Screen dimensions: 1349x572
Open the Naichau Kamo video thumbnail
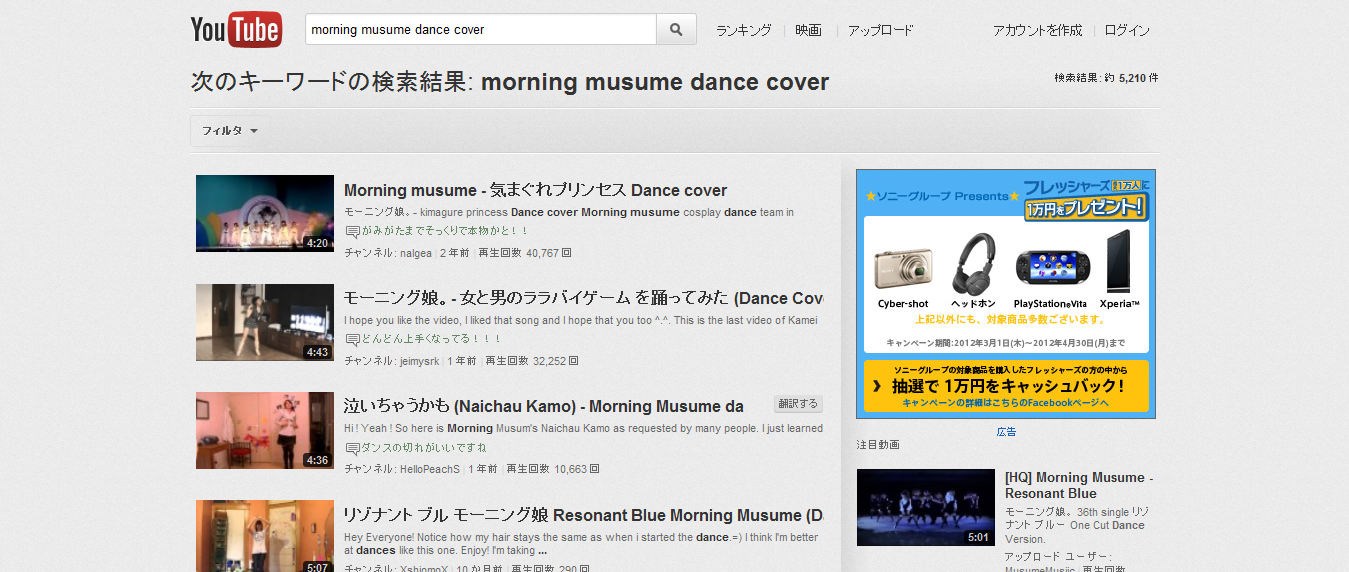click(x=264, y=430)
